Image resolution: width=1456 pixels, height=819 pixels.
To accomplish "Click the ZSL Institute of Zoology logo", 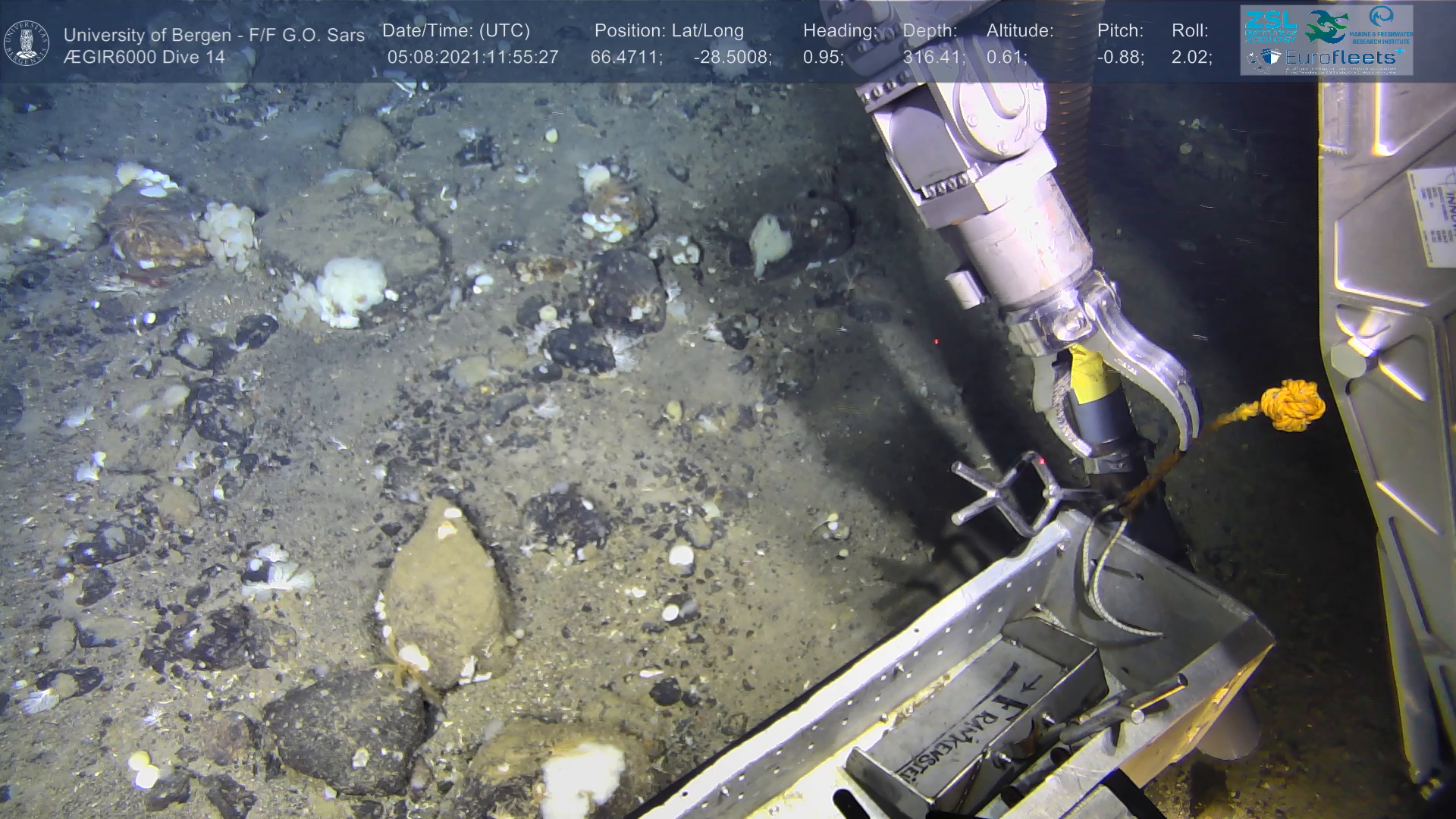I will tap(1269, 25).
